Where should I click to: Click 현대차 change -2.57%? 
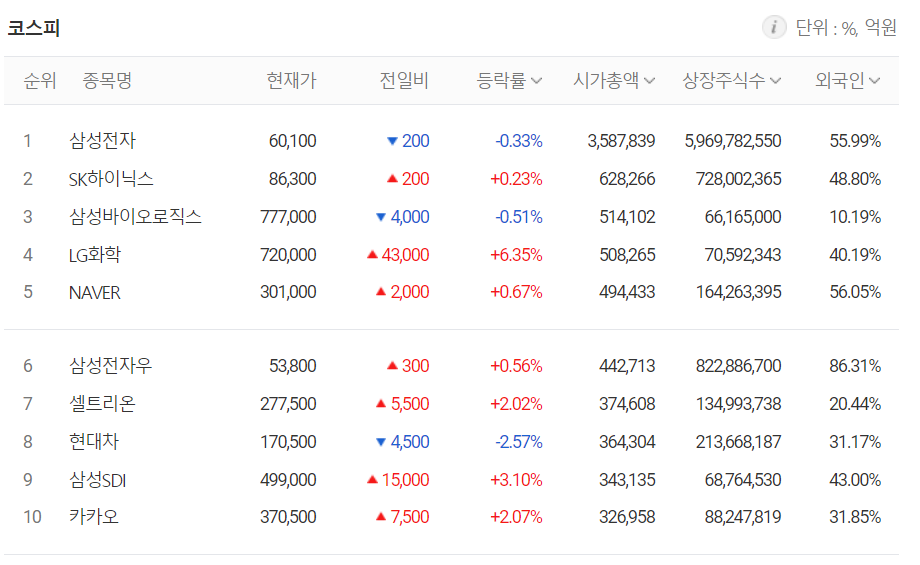519,442
